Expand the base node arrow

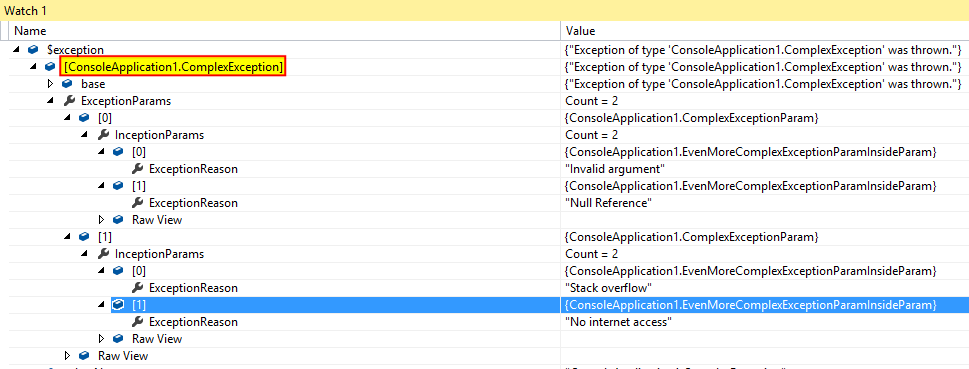[x=51, y=83]
